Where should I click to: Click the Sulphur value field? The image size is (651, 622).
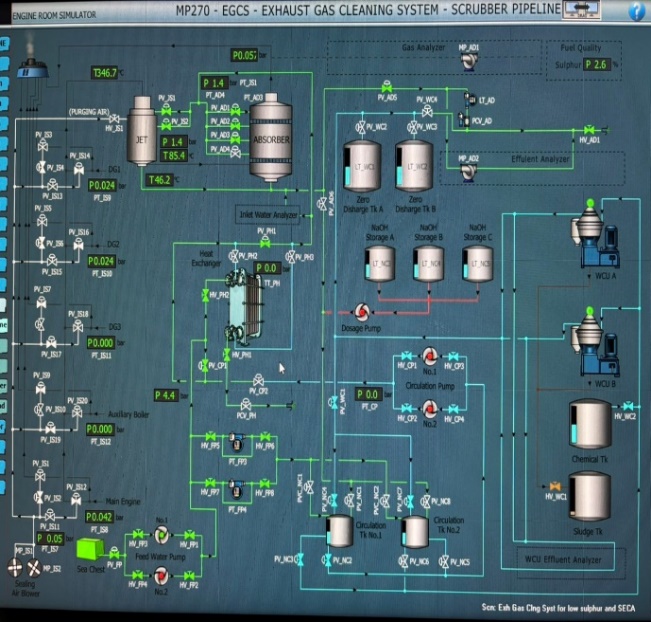[x=599, y=64]
